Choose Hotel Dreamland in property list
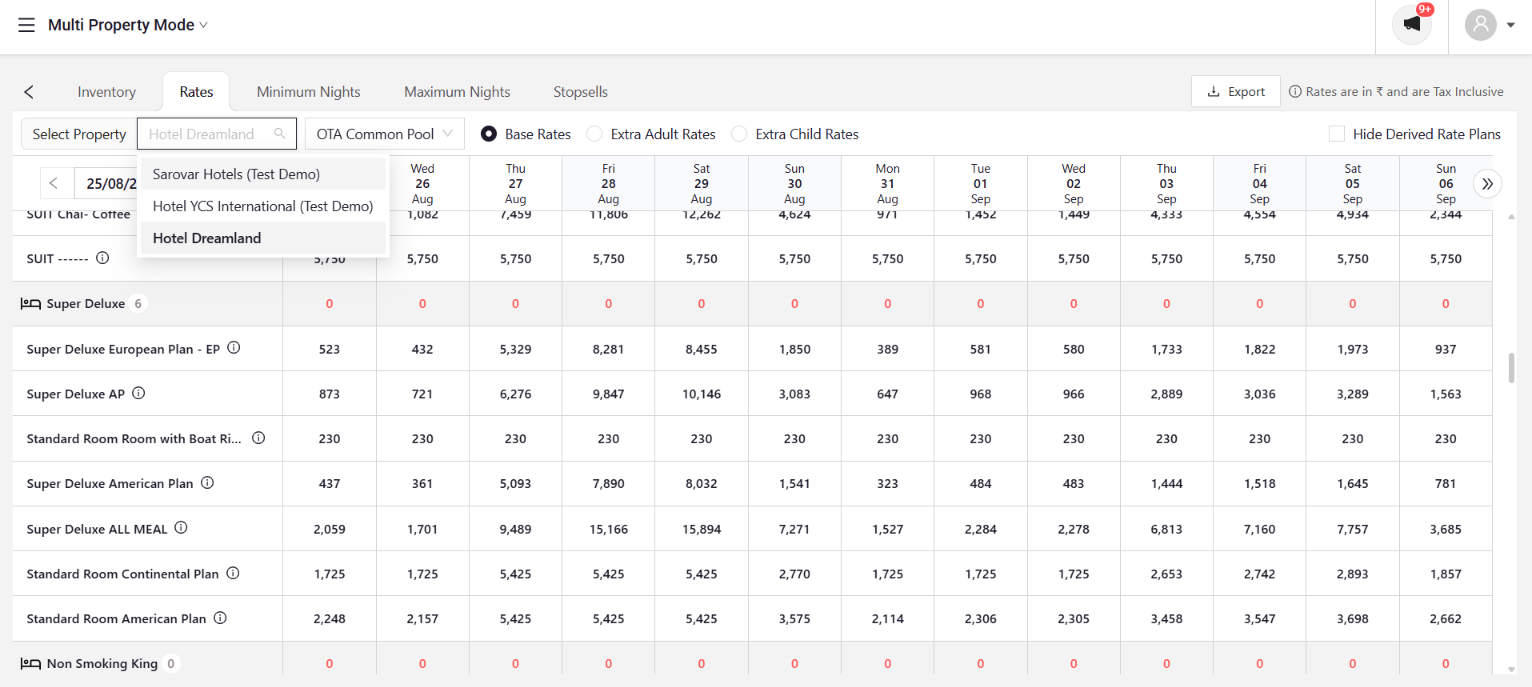Viewport: 1532px width, 687px height. click(263, 238)
